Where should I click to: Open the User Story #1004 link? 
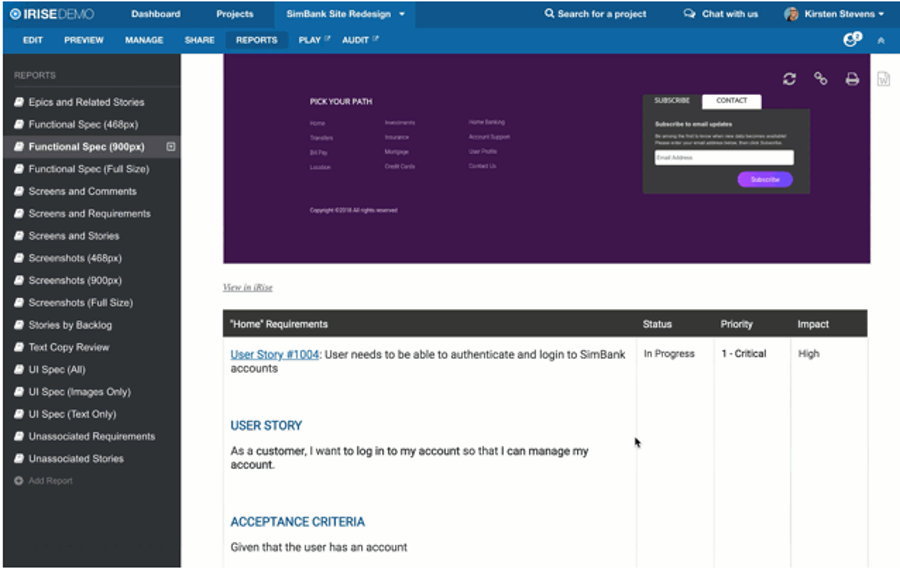coord(275,354)
